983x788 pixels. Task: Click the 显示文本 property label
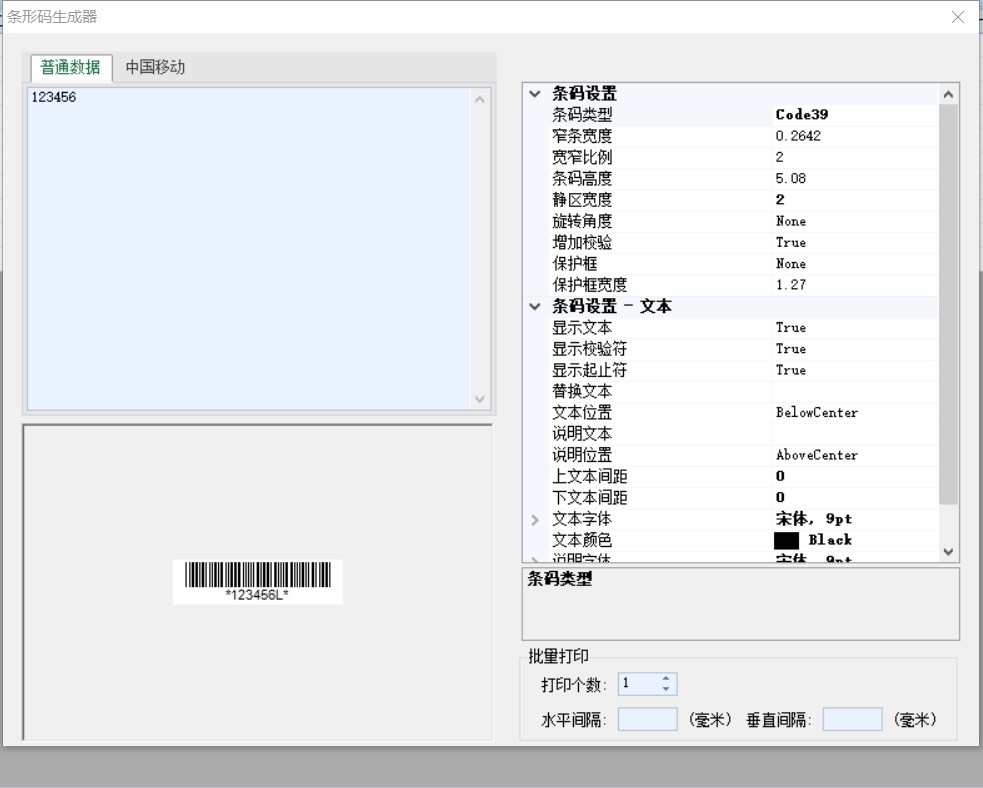582,328
